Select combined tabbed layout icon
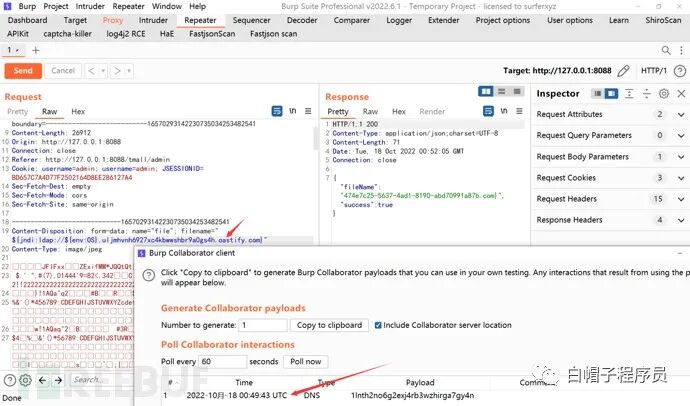Image resolution: width=690 pixels, height=406 pixels. point(517,91)
